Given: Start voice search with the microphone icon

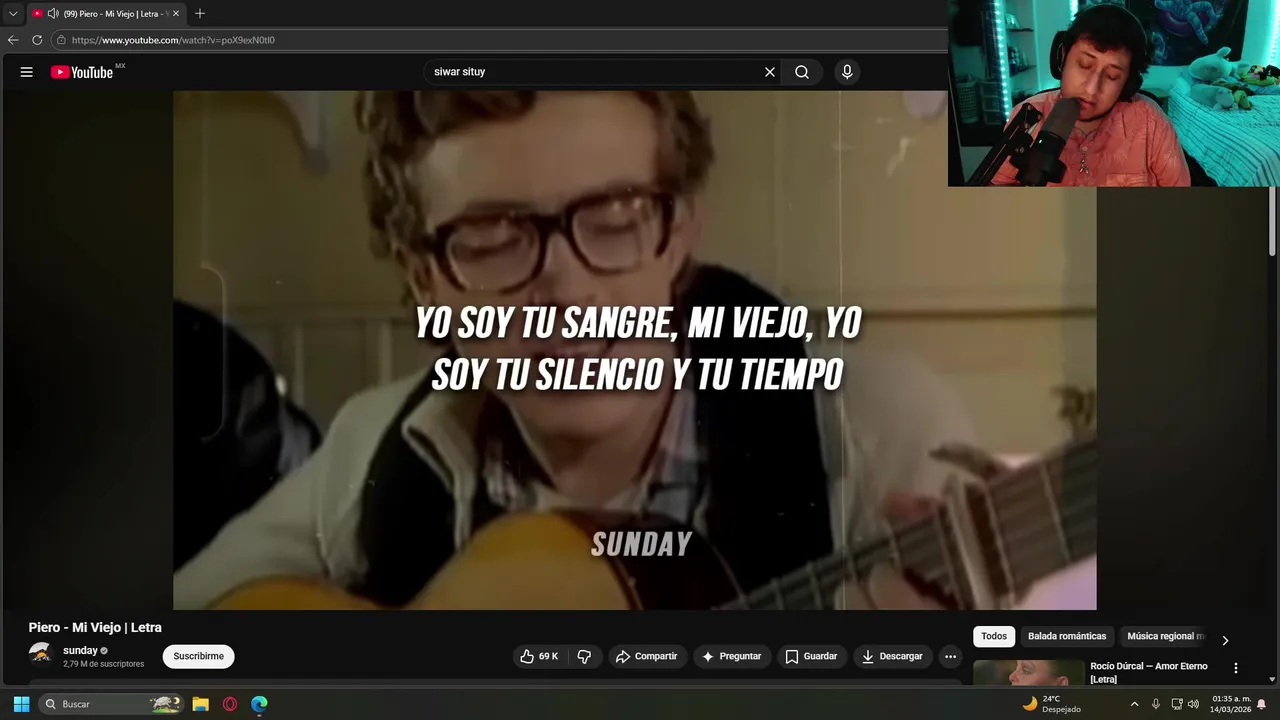Looking at the screenshot, I should 847,72.
